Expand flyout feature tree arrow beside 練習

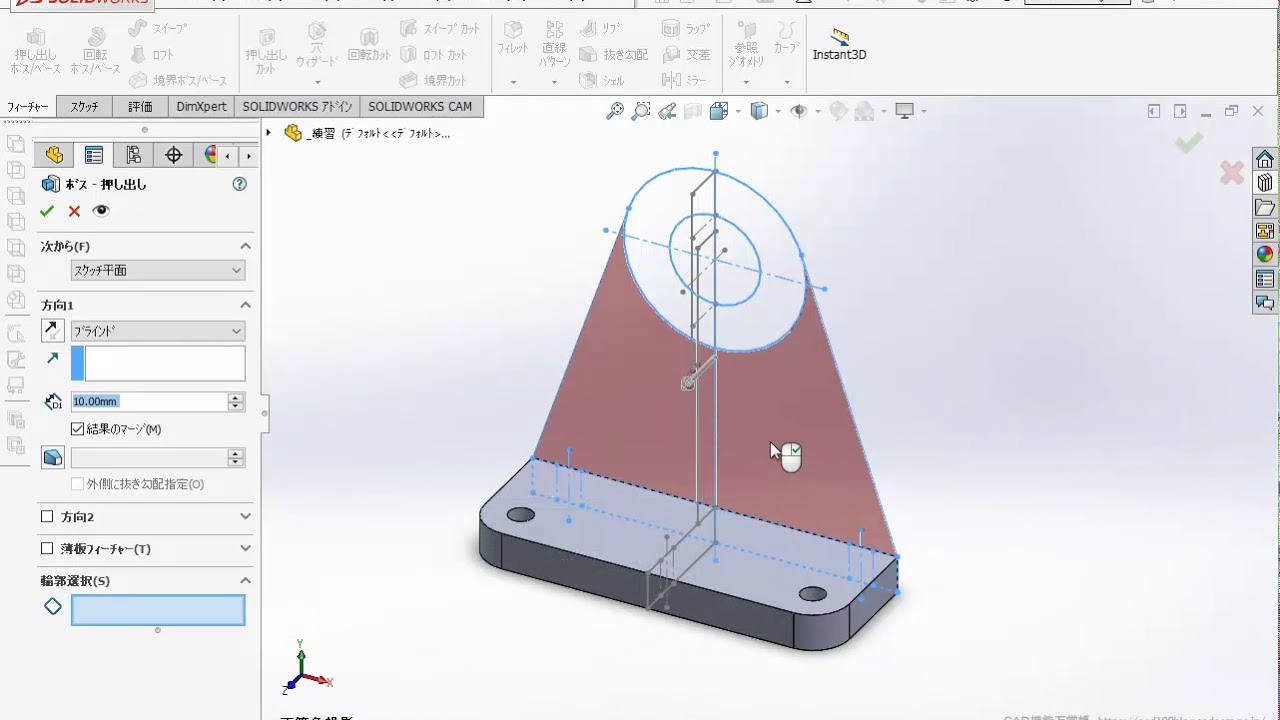268,133
